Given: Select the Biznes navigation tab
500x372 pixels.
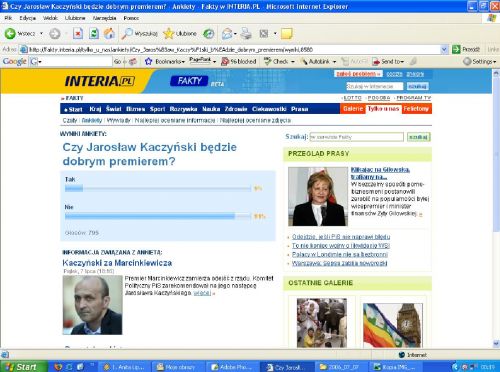Looking at the screenshot, I should coord(135,109).
